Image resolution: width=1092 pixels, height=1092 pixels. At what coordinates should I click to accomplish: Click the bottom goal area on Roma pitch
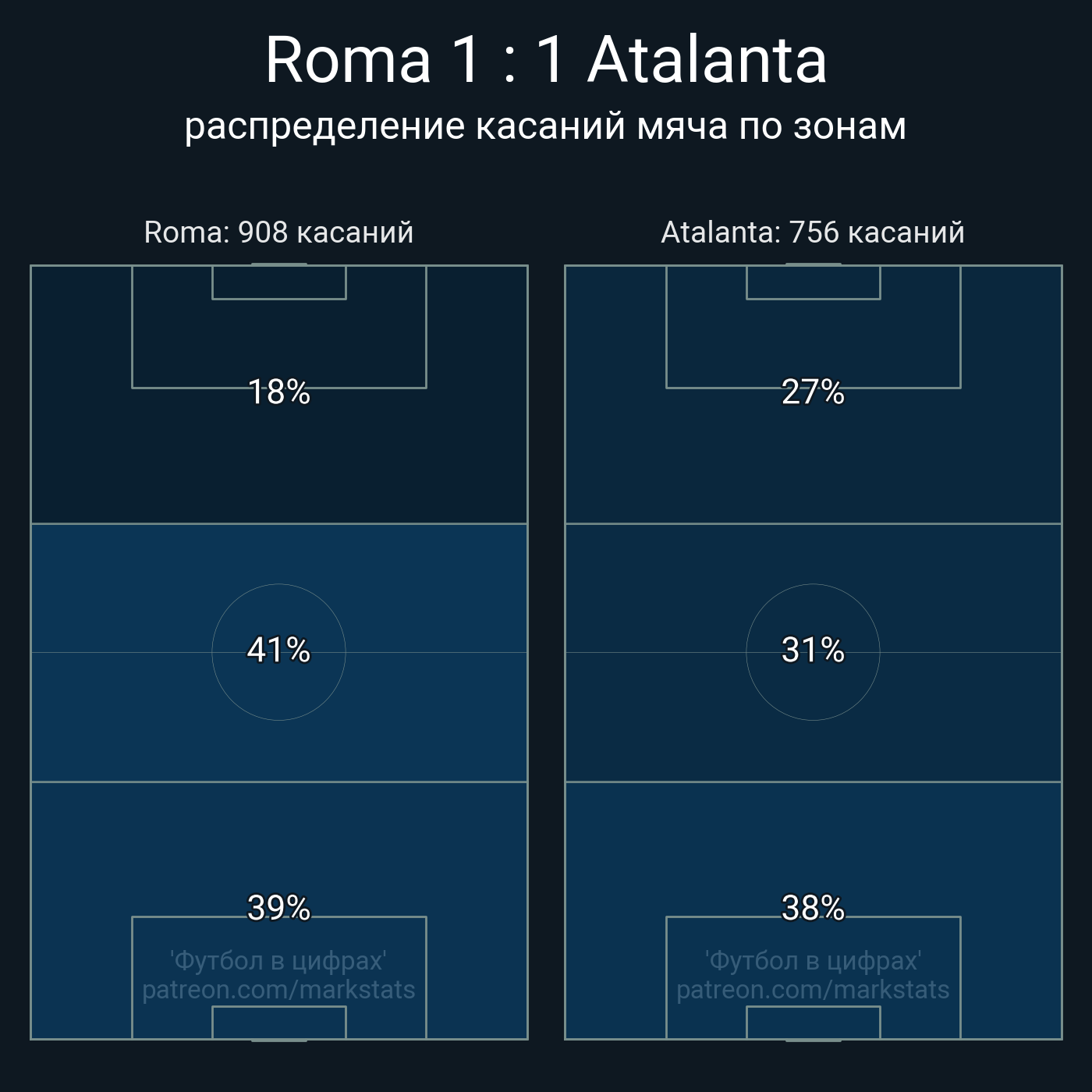[x=278, y=1023]
